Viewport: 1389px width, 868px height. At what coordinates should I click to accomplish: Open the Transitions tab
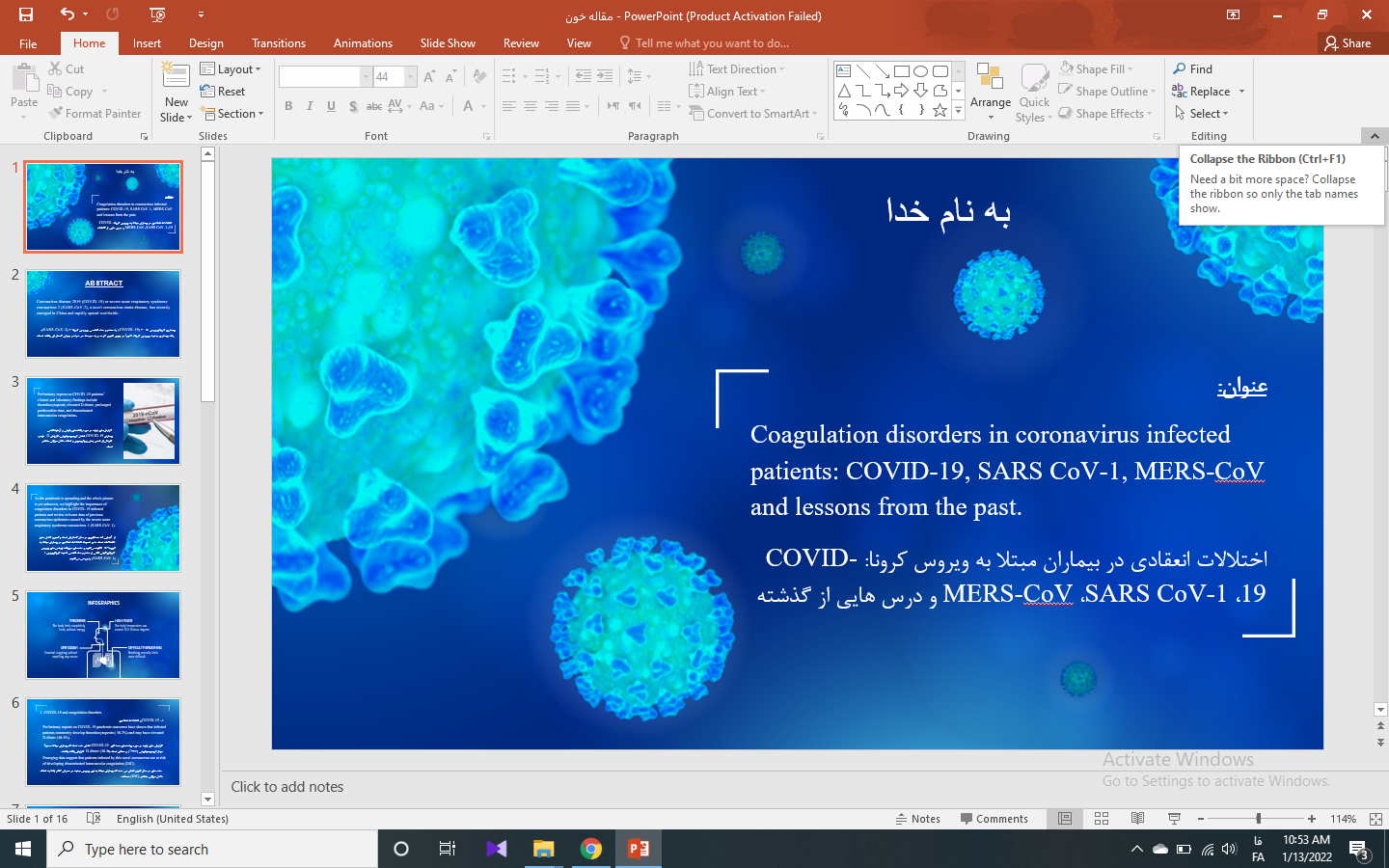point(278,43)
